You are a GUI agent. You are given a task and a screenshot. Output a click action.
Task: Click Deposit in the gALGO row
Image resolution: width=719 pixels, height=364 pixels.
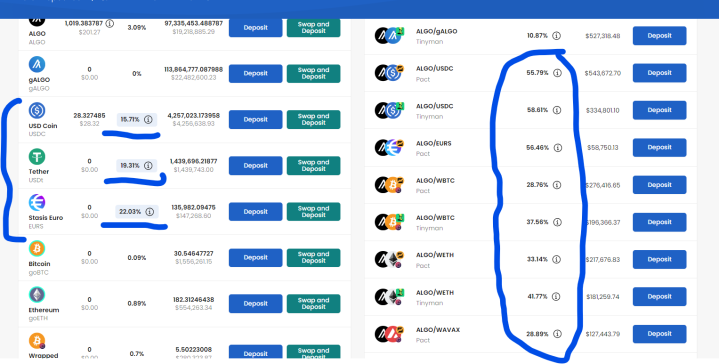pos(255,73)
